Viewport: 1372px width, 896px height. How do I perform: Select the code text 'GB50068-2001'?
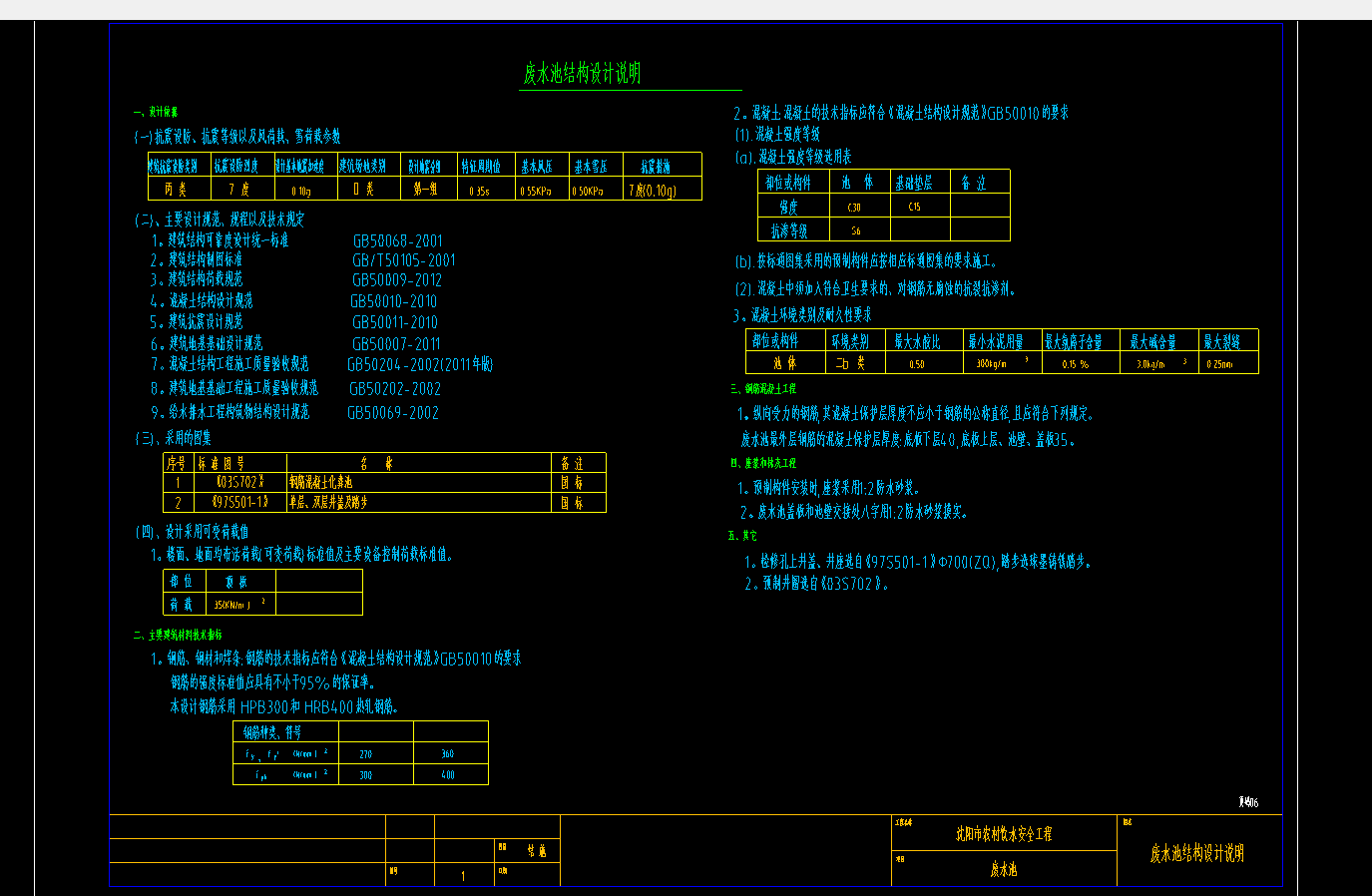tap(398, 241)
